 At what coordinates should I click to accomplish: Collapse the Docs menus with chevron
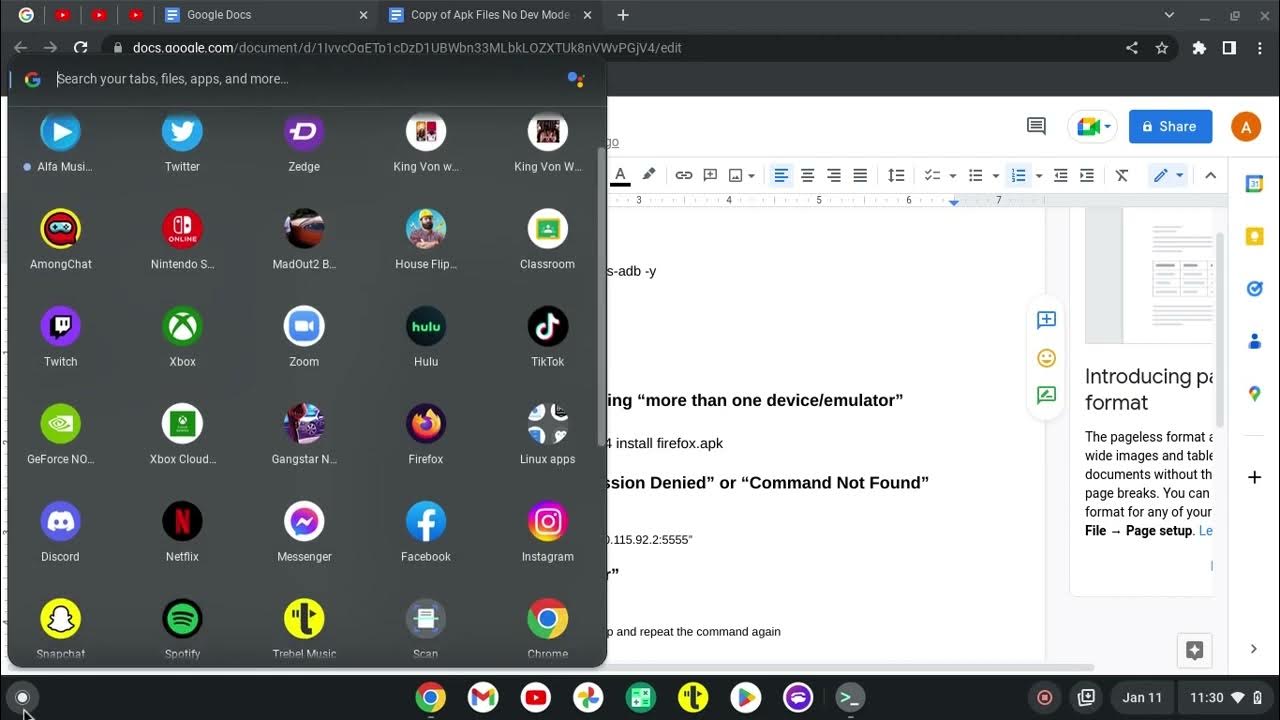[1210, 175]
